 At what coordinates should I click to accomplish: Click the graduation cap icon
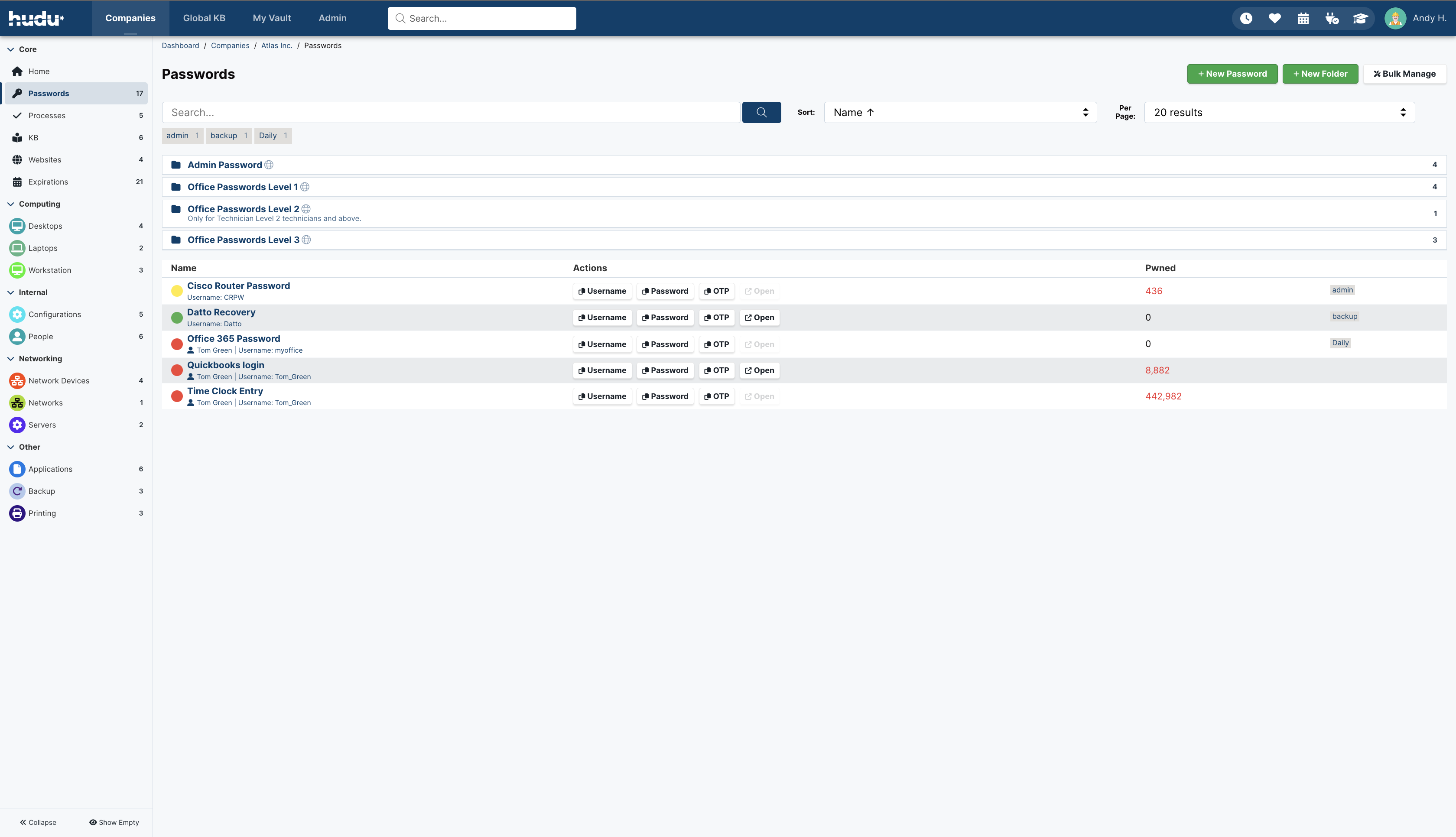point(1360,18)
